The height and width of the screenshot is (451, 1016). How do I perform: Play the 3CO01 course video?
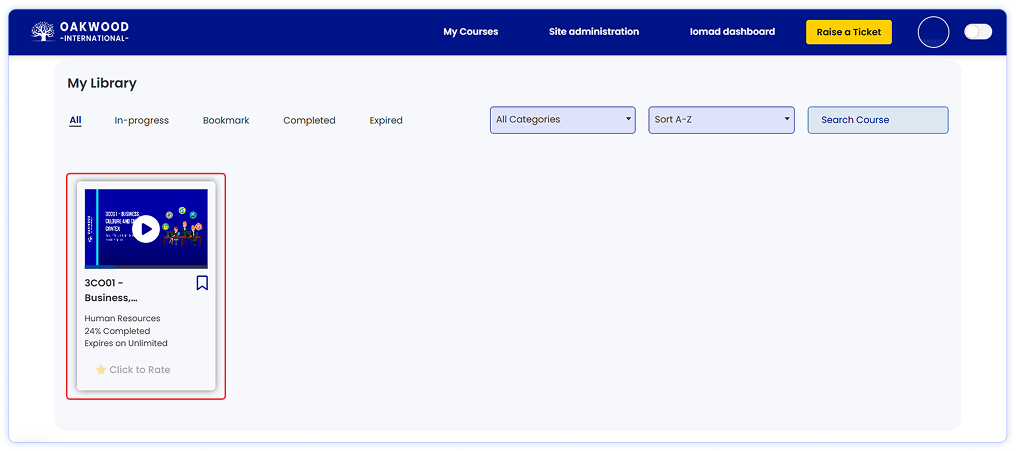pyautogui.click(x=146, y=229)
